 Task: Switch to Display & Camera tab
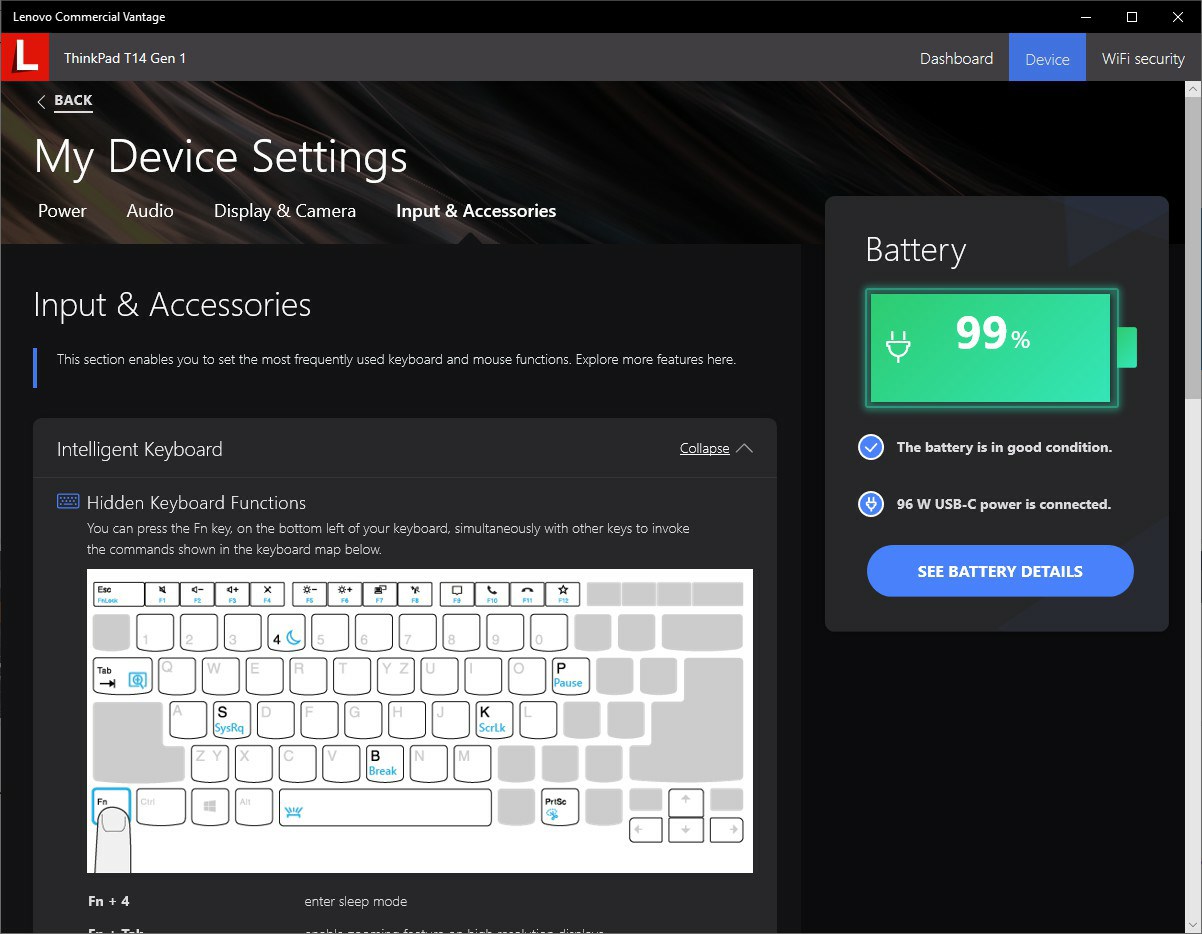[x=285, y=211]
